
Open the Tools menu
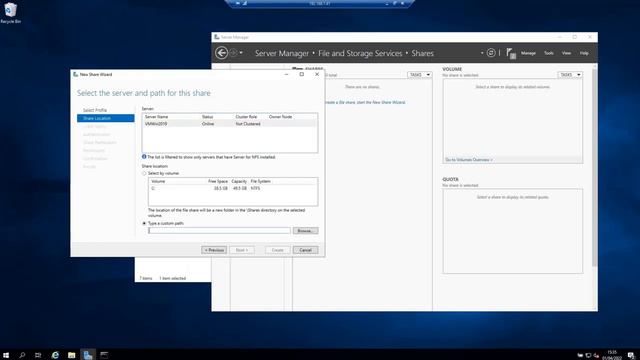(x=549, y=53)
